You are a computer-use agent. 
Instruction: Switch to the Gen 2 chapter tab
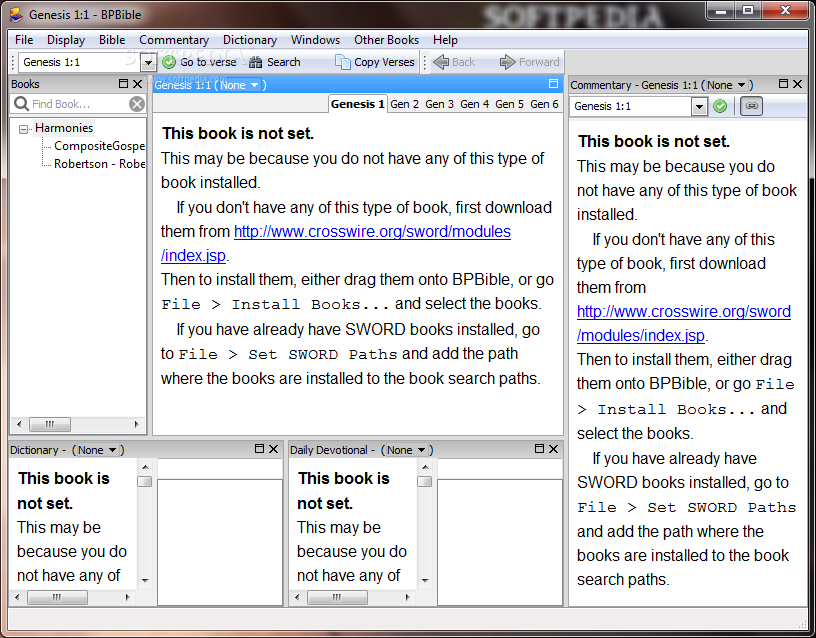(404, 104)
